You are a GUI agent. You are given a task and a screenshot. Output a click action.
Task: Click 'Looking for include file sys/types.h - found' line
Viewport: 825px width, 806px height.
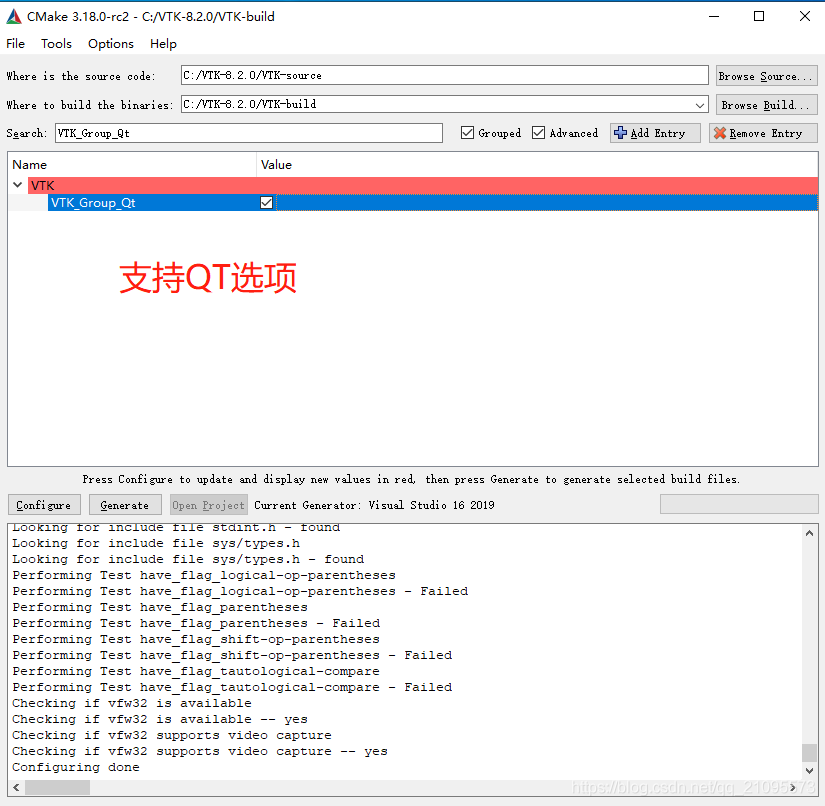[x=188, y=559]
